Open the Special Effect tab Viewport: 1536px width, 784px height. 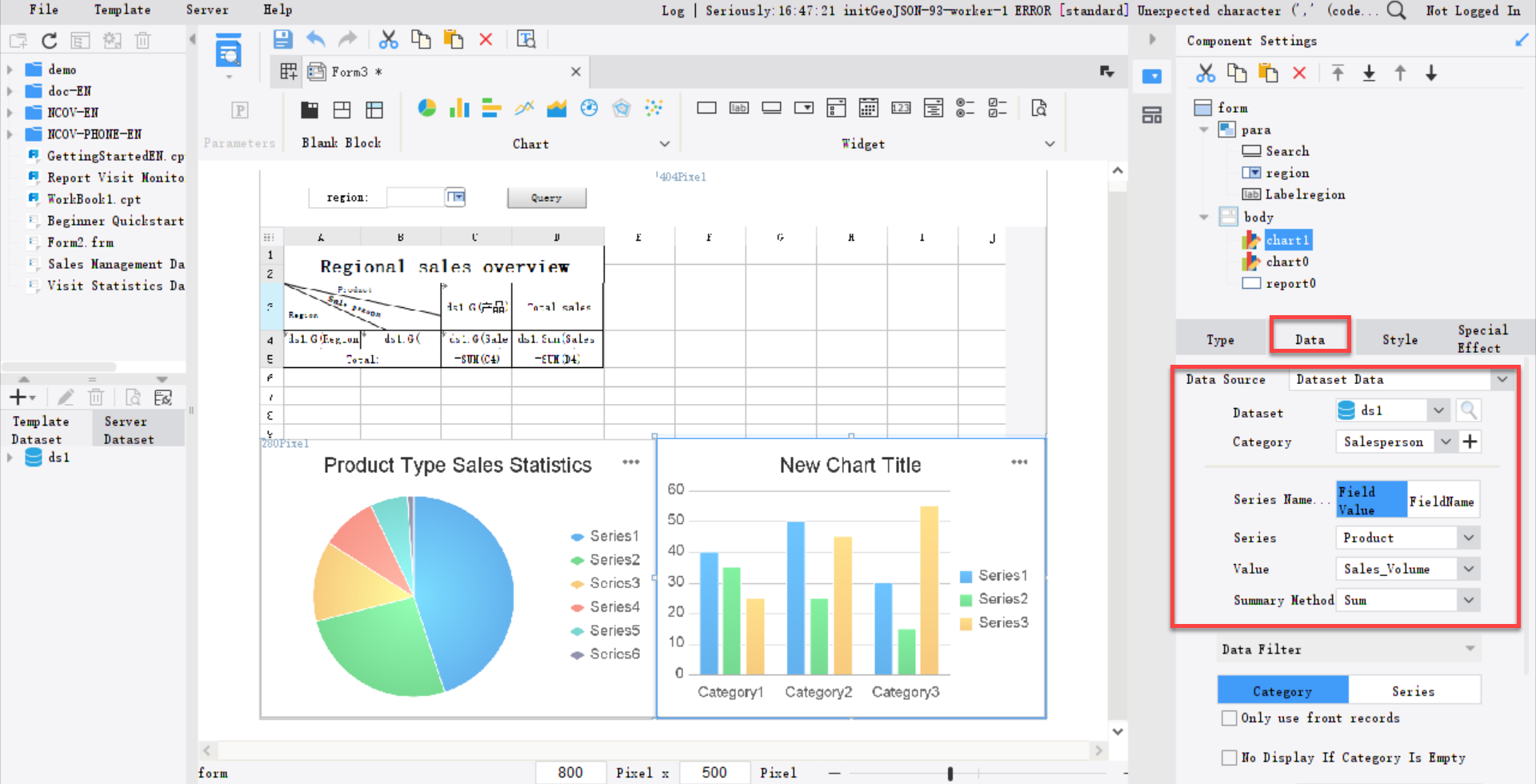pyautogui.click(x=1483, y=338)
